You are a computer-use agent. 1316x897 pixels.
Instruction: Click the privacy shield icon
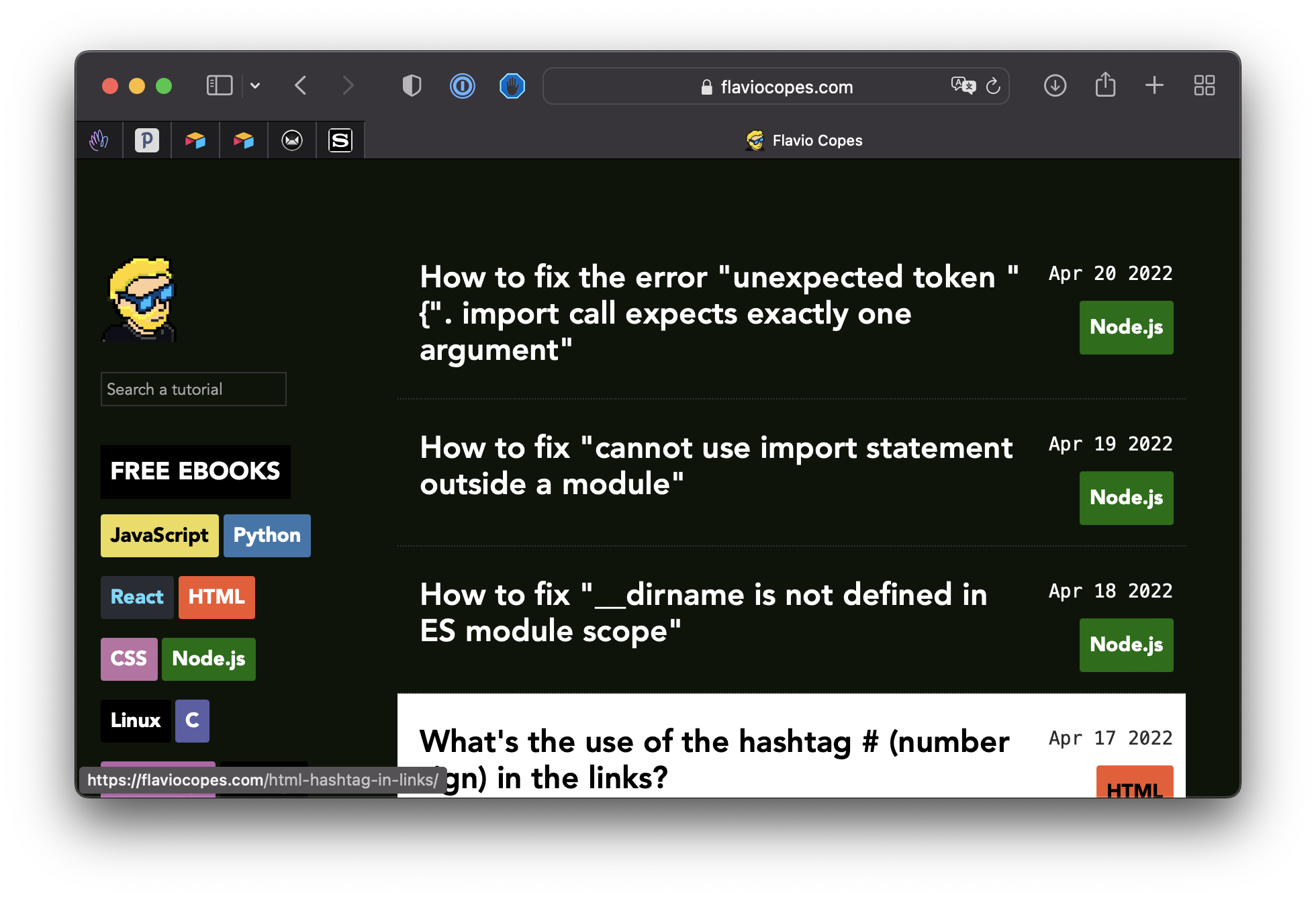tap(412, 86)
